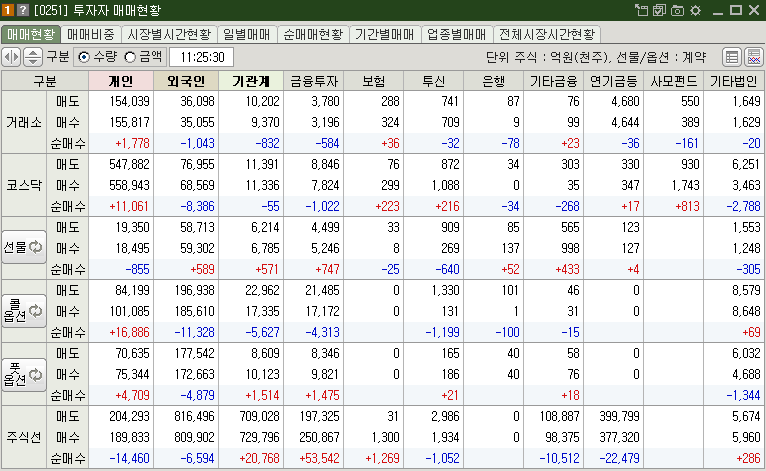Click the 기타금융 column header
The height and width of the screenshot is (471, 766).
point(553,81)
